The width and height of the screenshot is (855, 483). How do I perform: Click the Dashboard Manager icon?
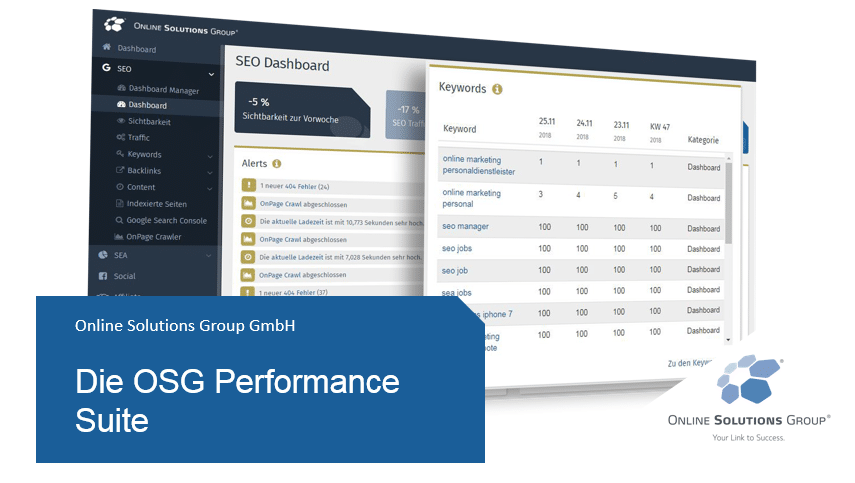tap(122, 87)
